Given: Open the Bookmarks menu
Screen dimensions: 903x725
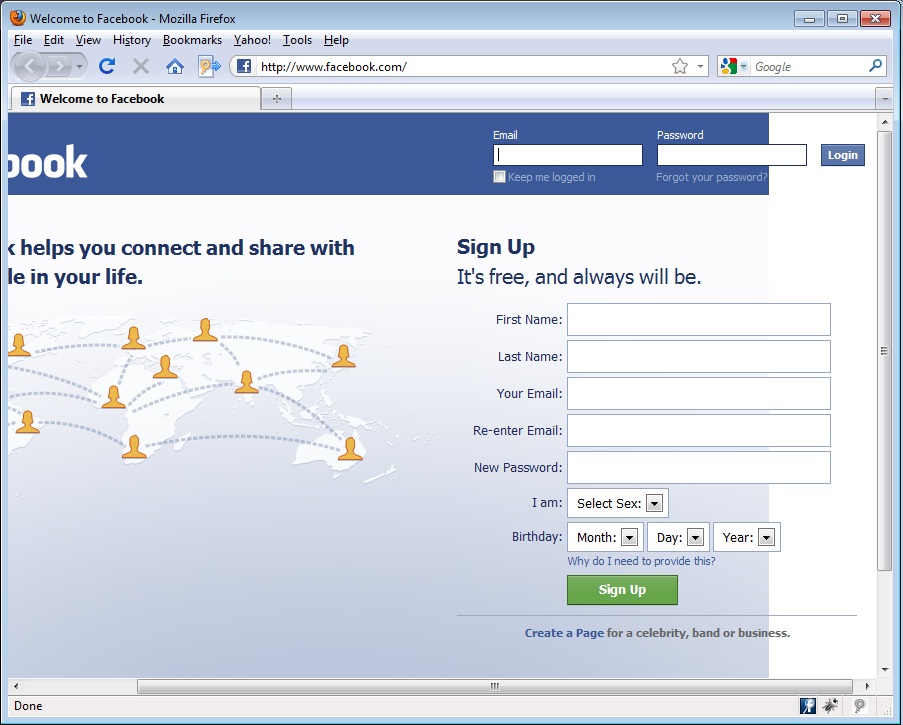Looking at the screenshot, I should tap(192, 40).
